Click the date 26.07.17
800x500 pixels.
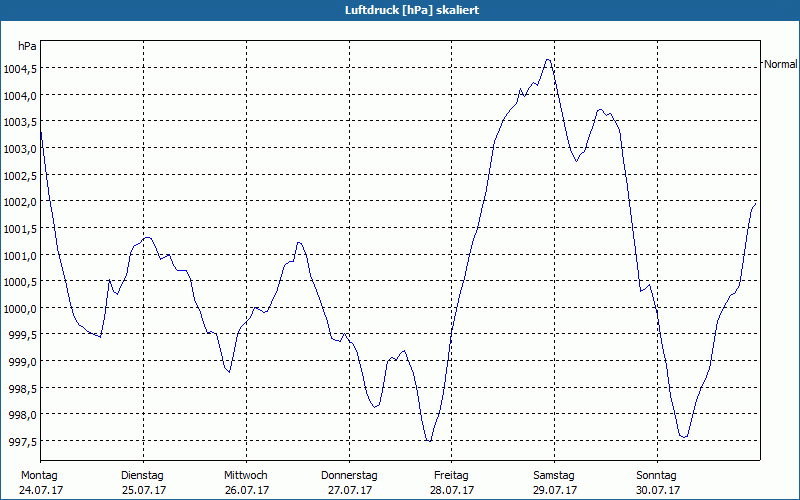pos(247,490)
